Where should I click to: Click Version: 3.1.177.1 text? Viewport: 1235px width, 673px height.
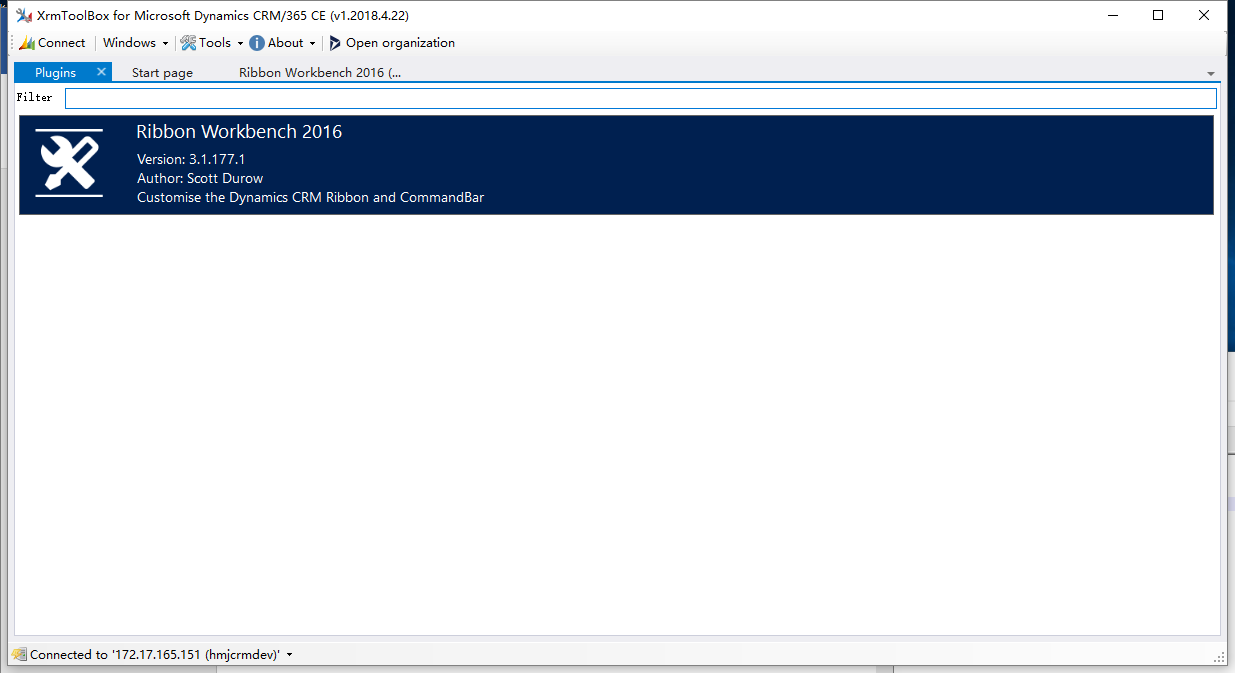191,159
